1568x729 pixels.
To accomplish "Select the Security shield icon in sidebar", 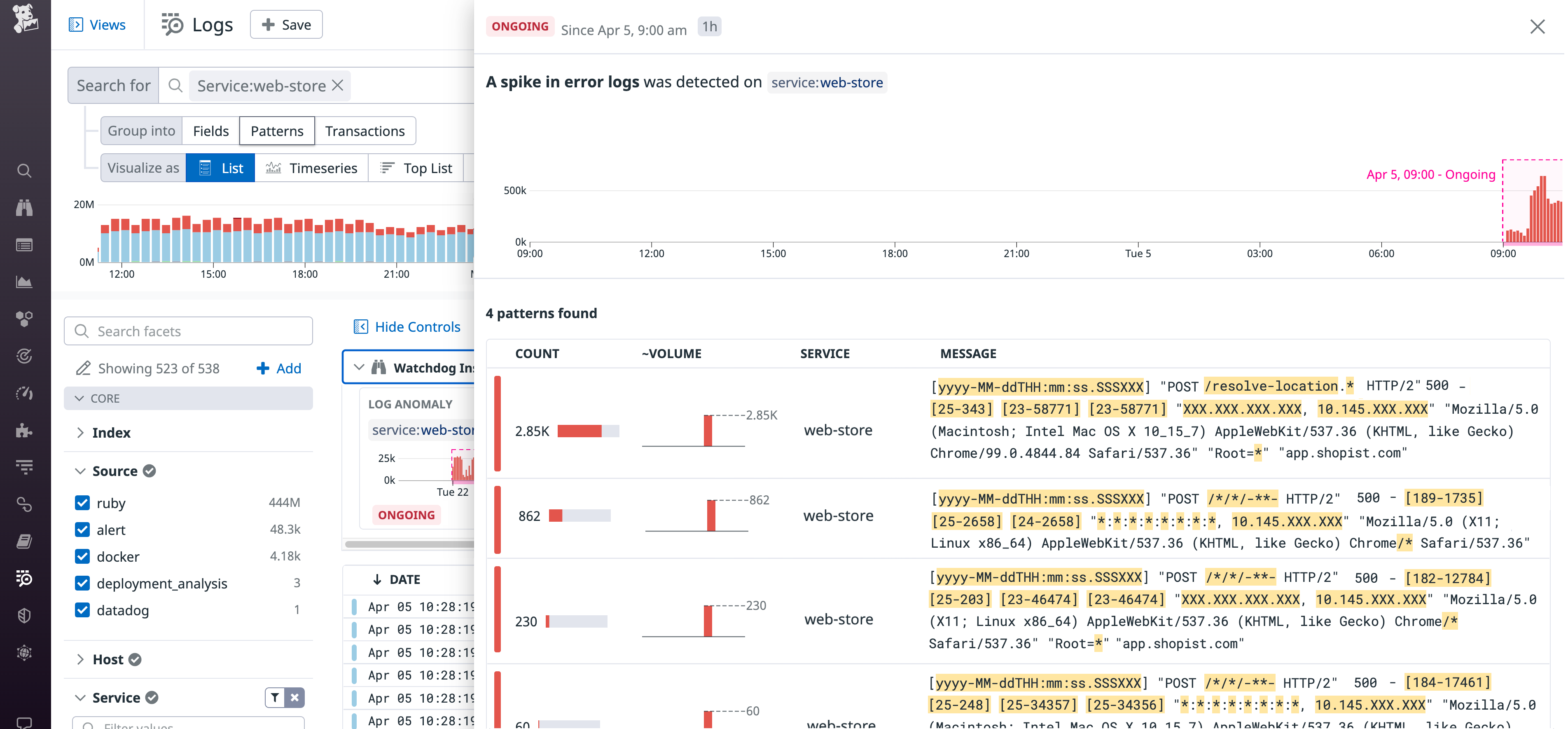I will point(24,616).
